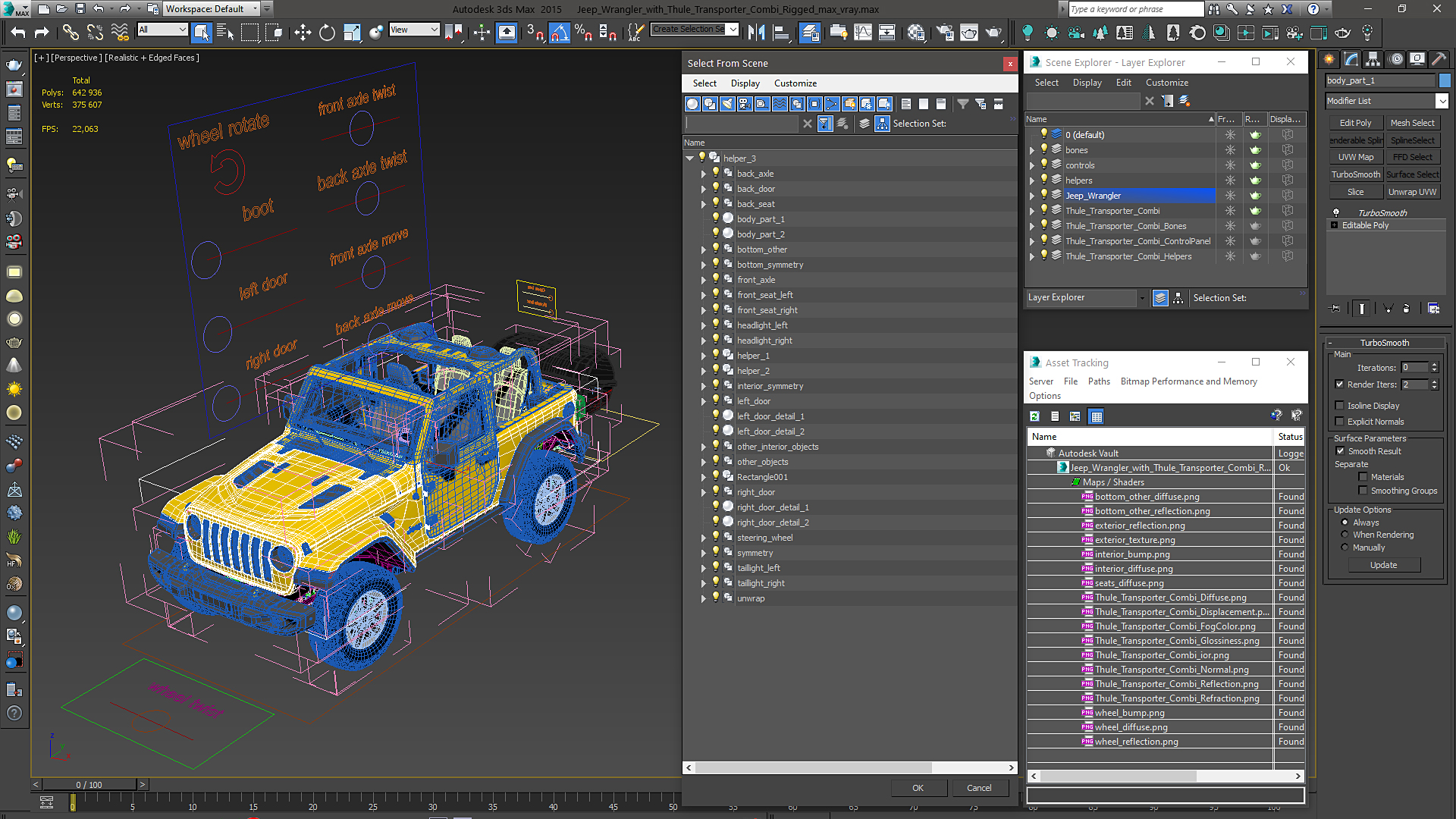This screenshot has width=1456, height=819.
Task: Click binoculars search icon in title bar
Action: [x=1214, y=9]
